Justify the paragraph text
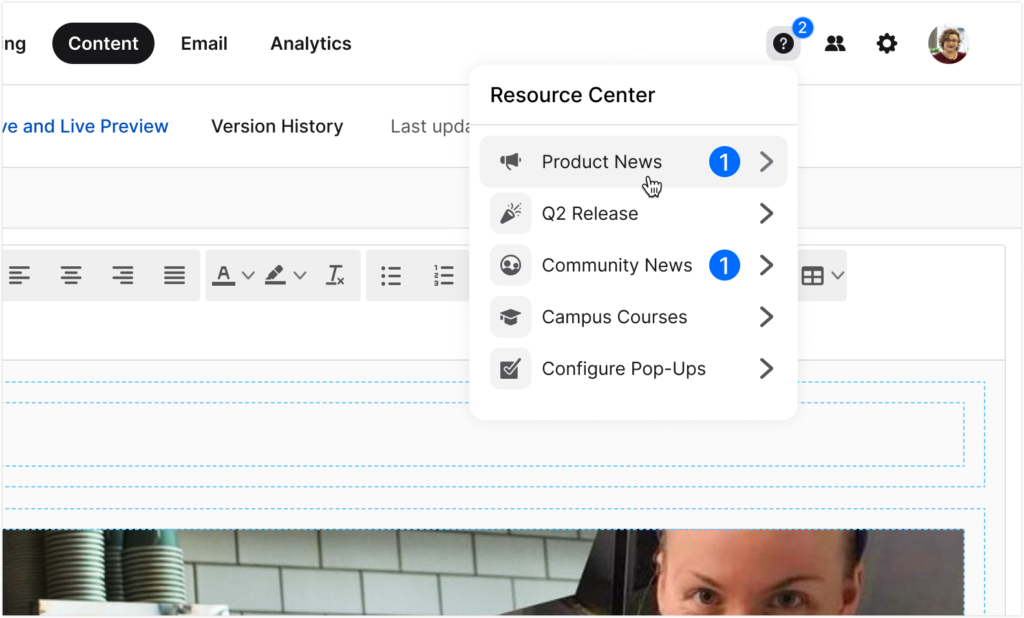This screenshot has width=1024, height=618. [x=174, y=275]
